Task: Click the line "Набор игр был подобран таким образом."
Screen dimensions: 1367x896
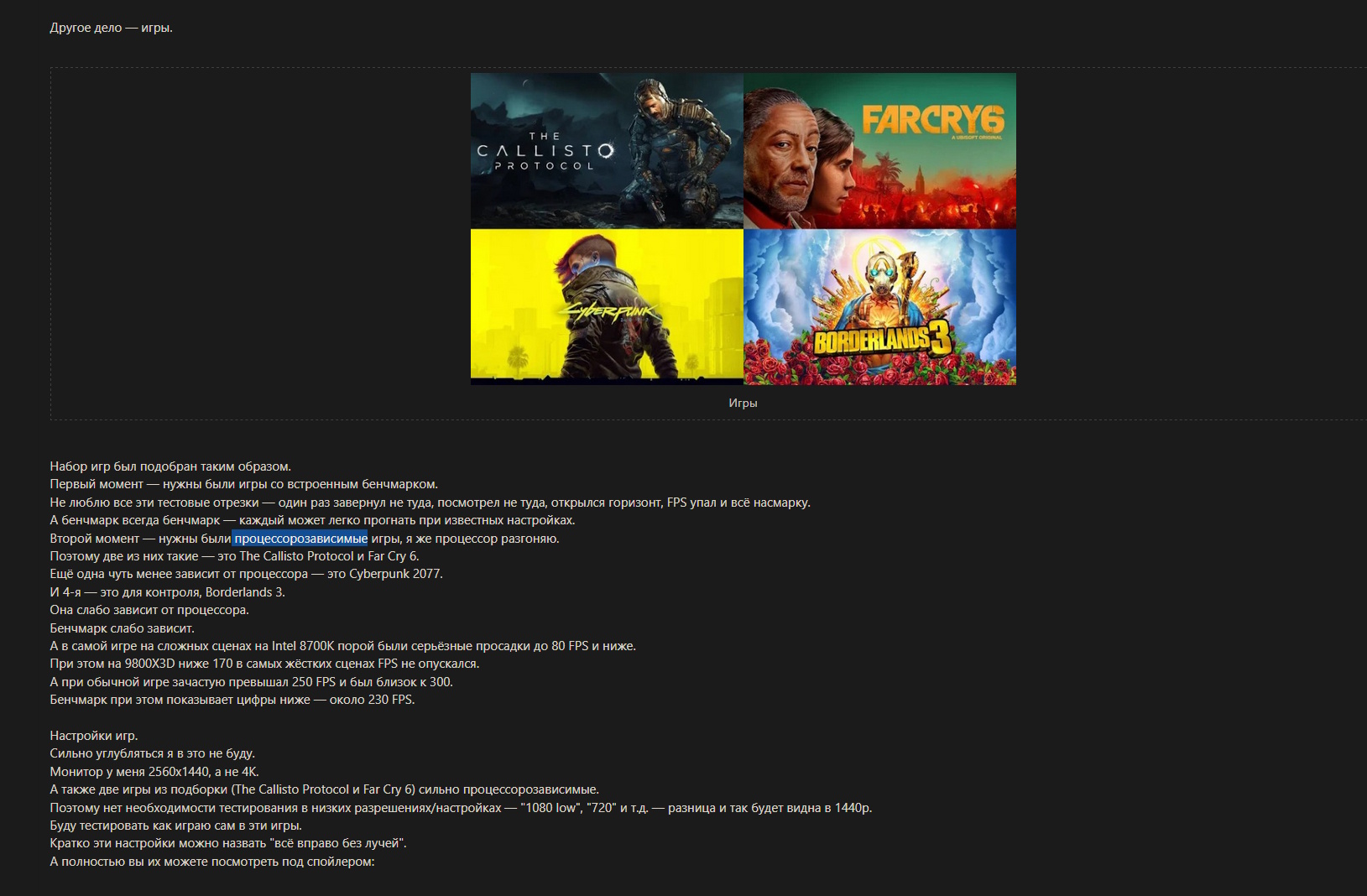Action: click(x=170, y=466)
